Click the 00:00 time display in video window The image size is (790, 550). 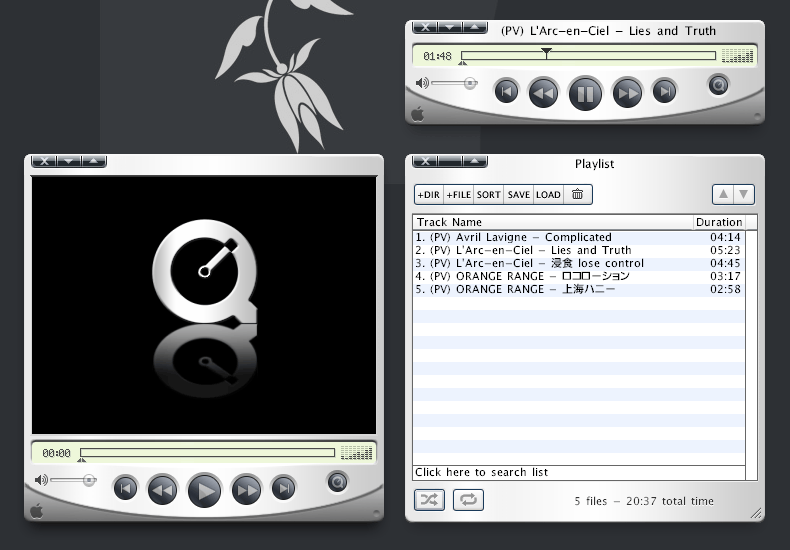pyautogui.click(x=56, y=453)
